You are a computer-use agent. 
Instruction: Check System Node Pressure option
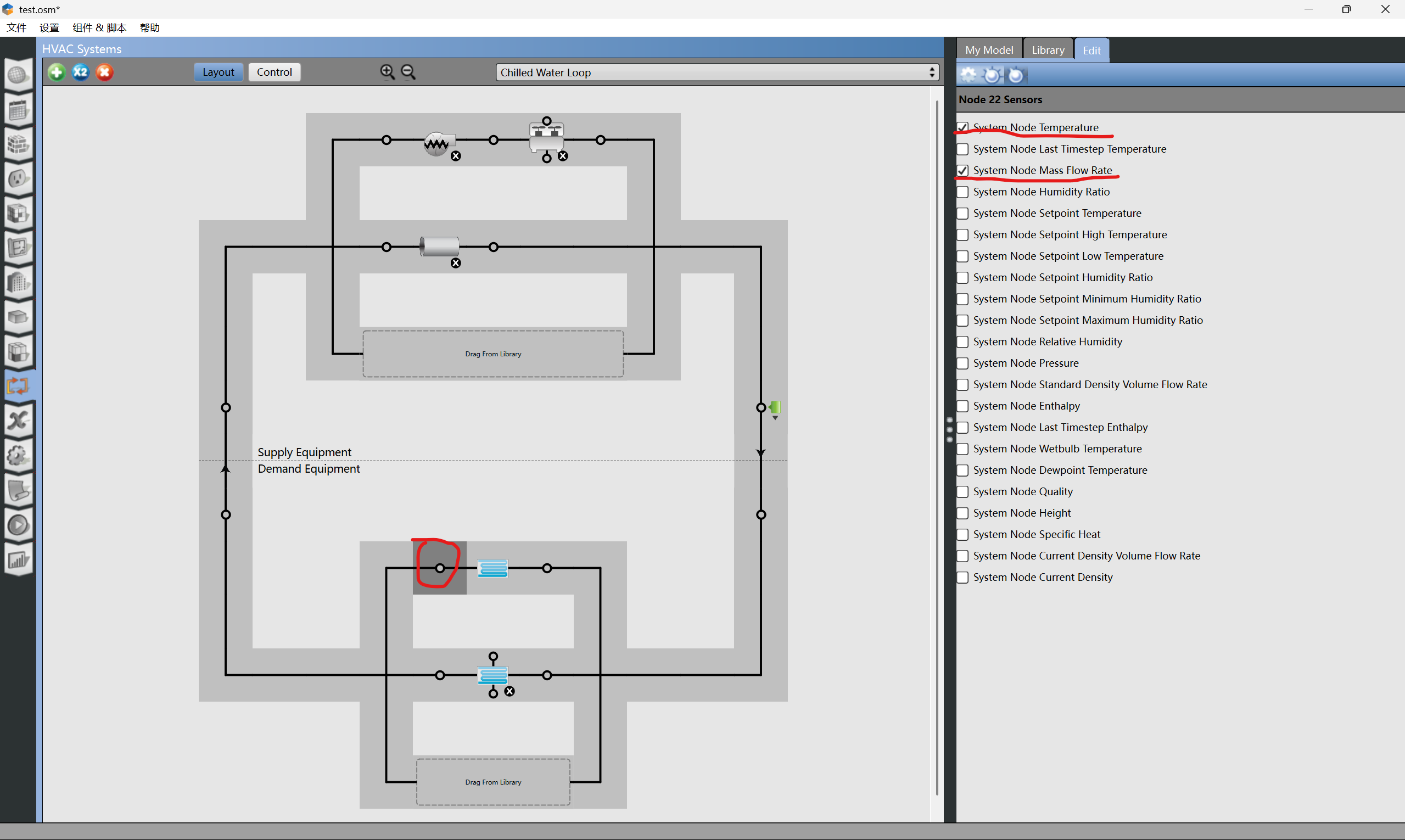963,363
